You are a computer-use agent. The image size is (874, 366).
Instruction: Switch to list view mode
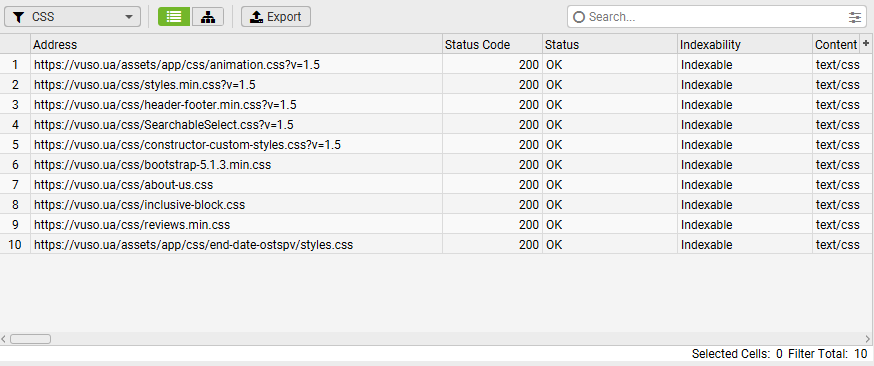pos(174,17)
